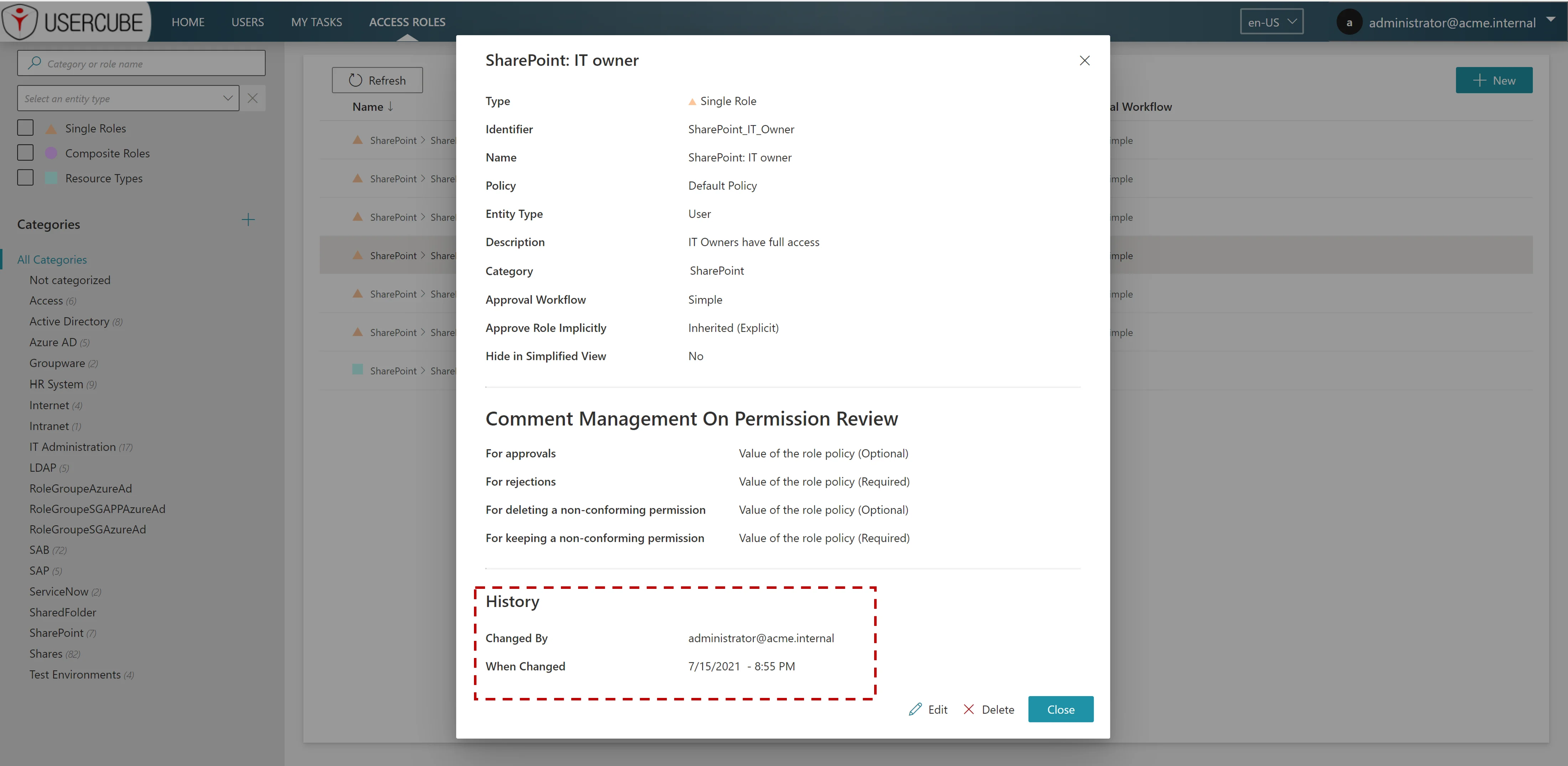Image resolution: width=1568 pixels, height=766 pixels.
Task: Select the Intranet category
Action: click(55, 426)
